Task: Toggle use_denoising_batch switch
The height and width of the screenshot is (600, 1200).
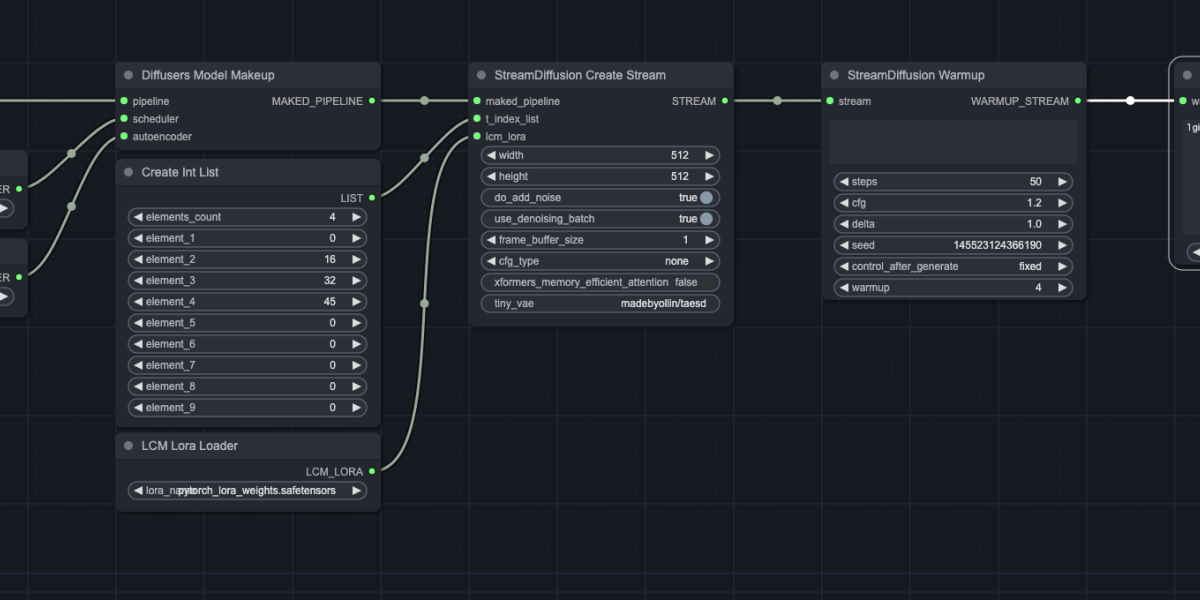Action: (x=706, y=219)
